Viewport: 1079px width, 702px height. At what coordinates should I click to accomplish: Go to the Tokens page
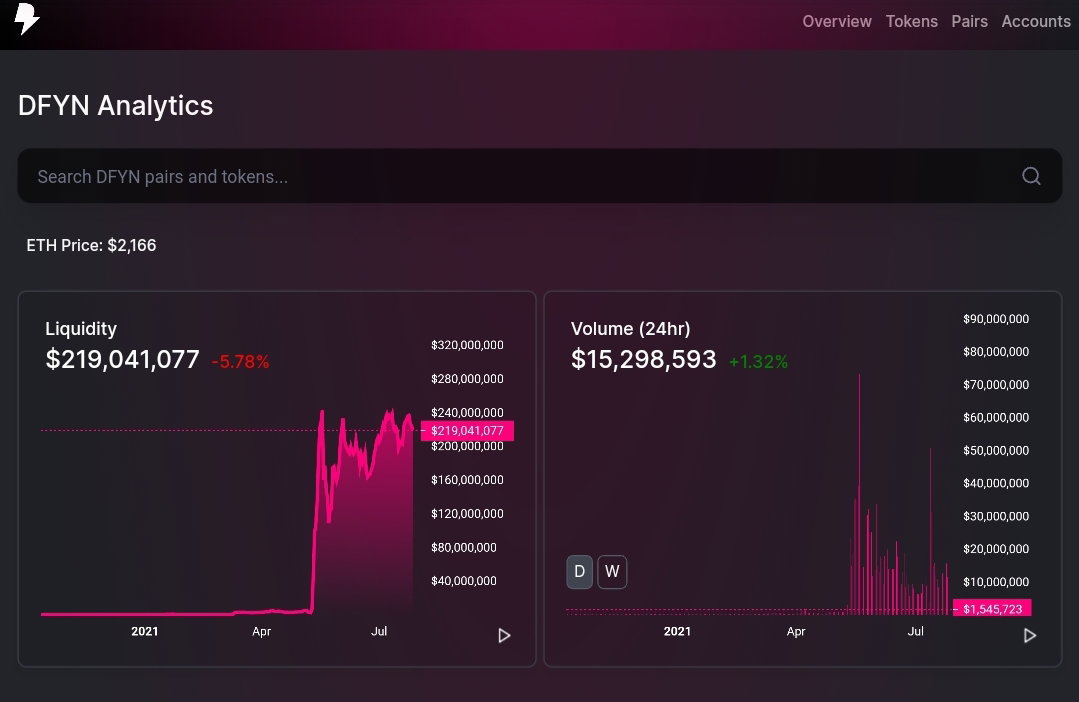[911, 21]
